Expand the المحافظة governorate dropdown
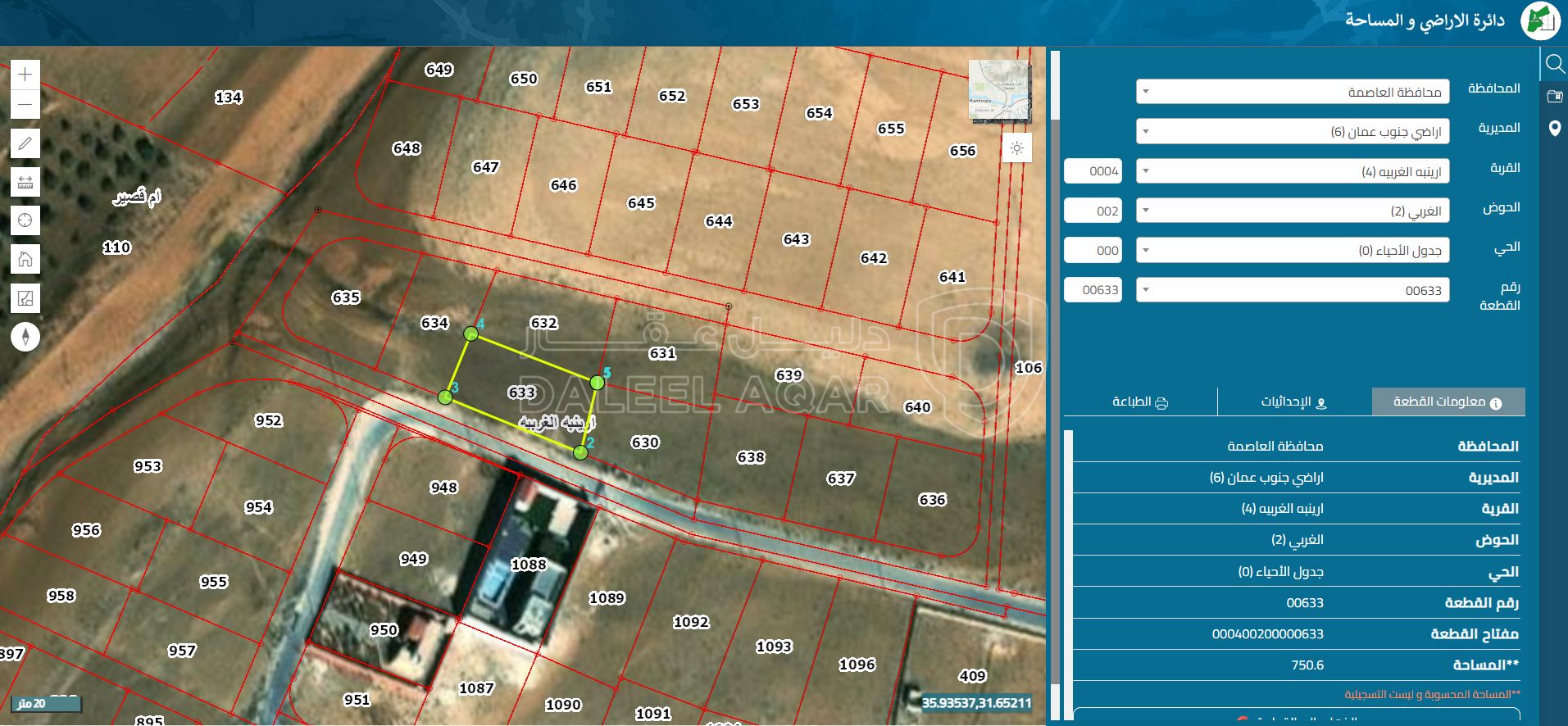Screen dimensions: 1568x726 [1292, 92]
